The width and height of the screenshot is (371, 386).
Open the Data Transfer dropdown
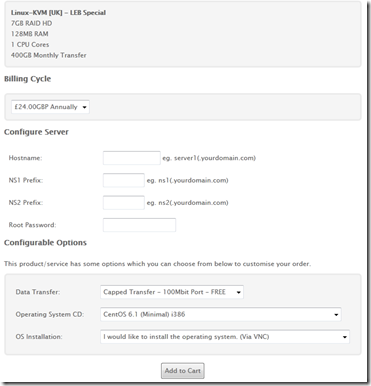(x=172, y=292)
